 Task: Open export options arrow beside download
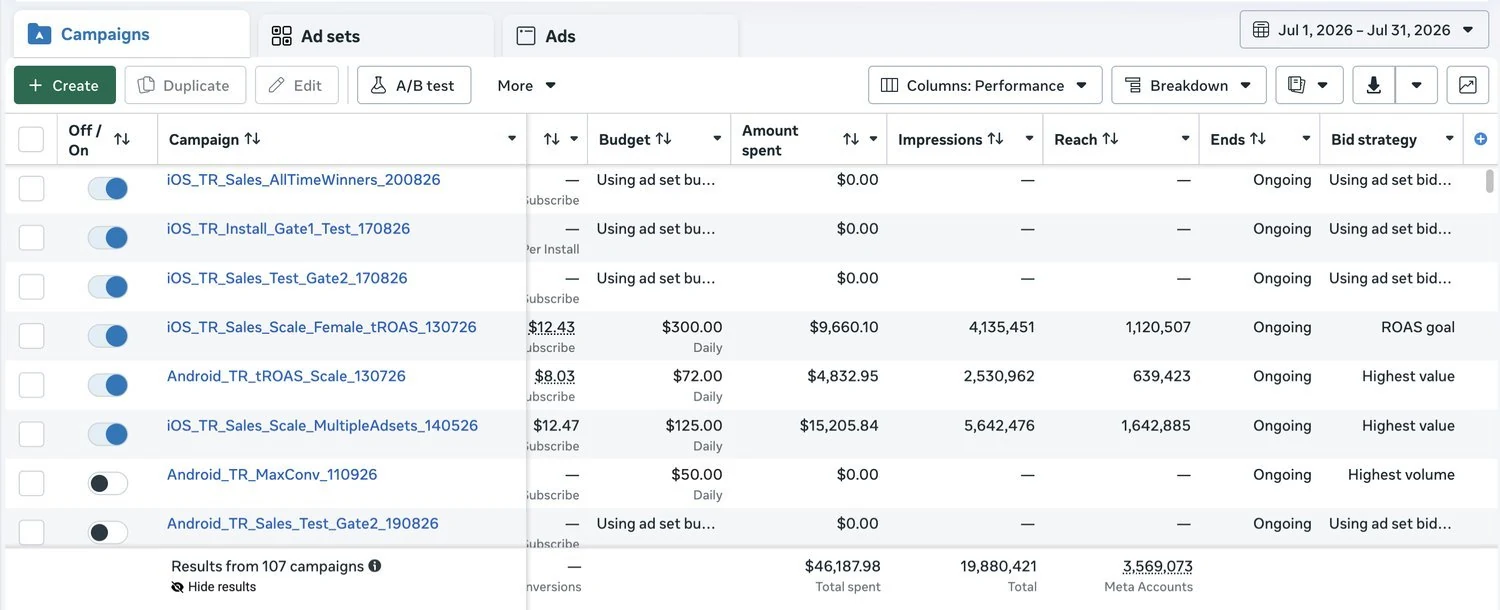click(1416, 85)
